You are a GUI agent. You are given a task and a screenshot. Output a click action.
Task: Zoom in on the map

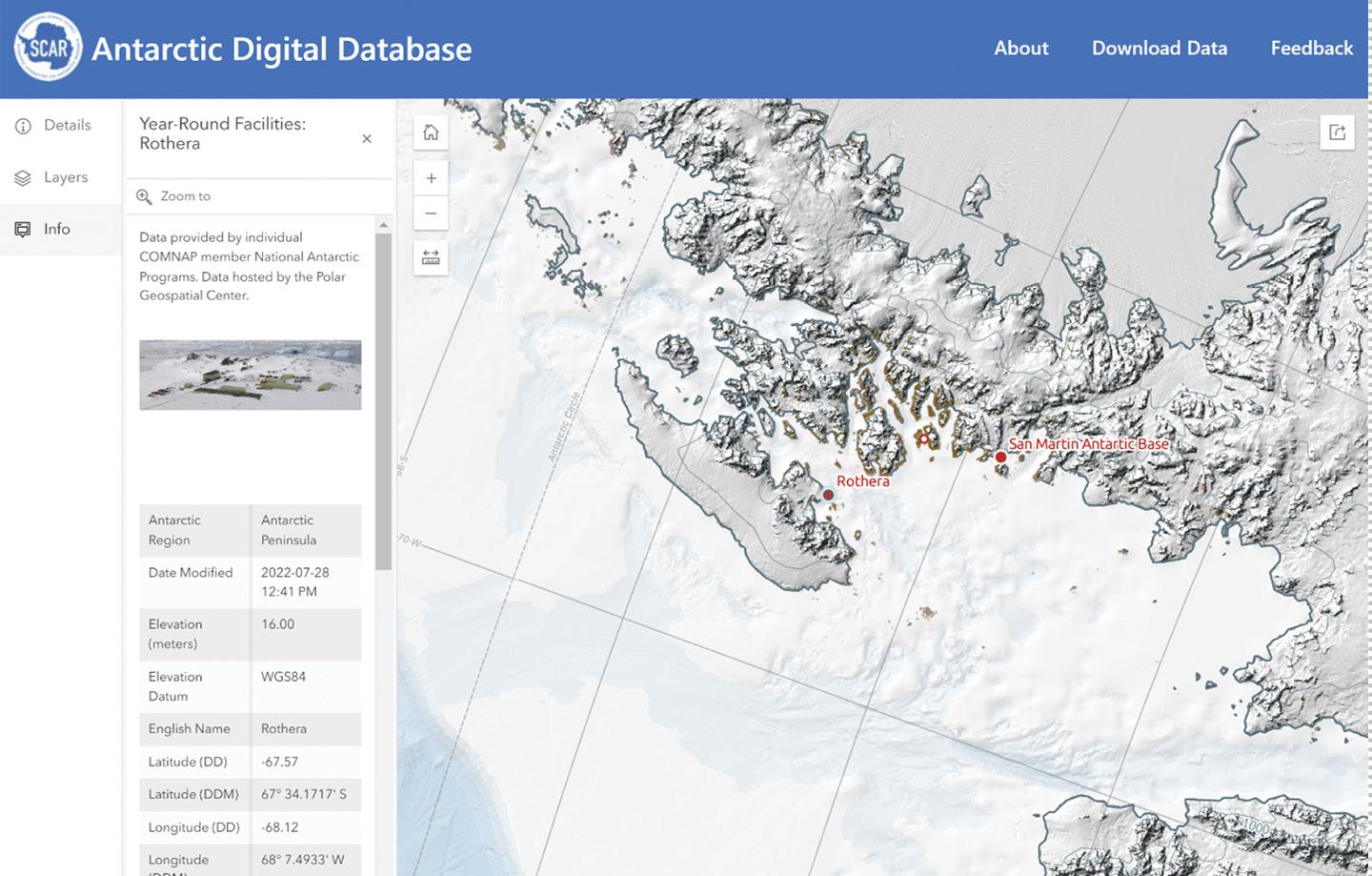431,178
